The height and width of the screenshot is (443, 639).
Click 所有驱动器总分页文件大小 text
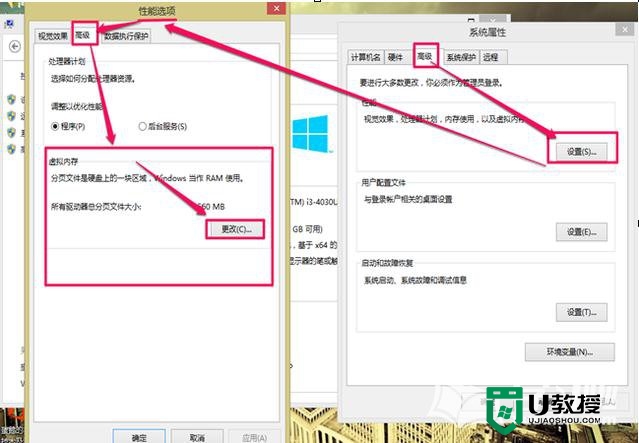96,207
